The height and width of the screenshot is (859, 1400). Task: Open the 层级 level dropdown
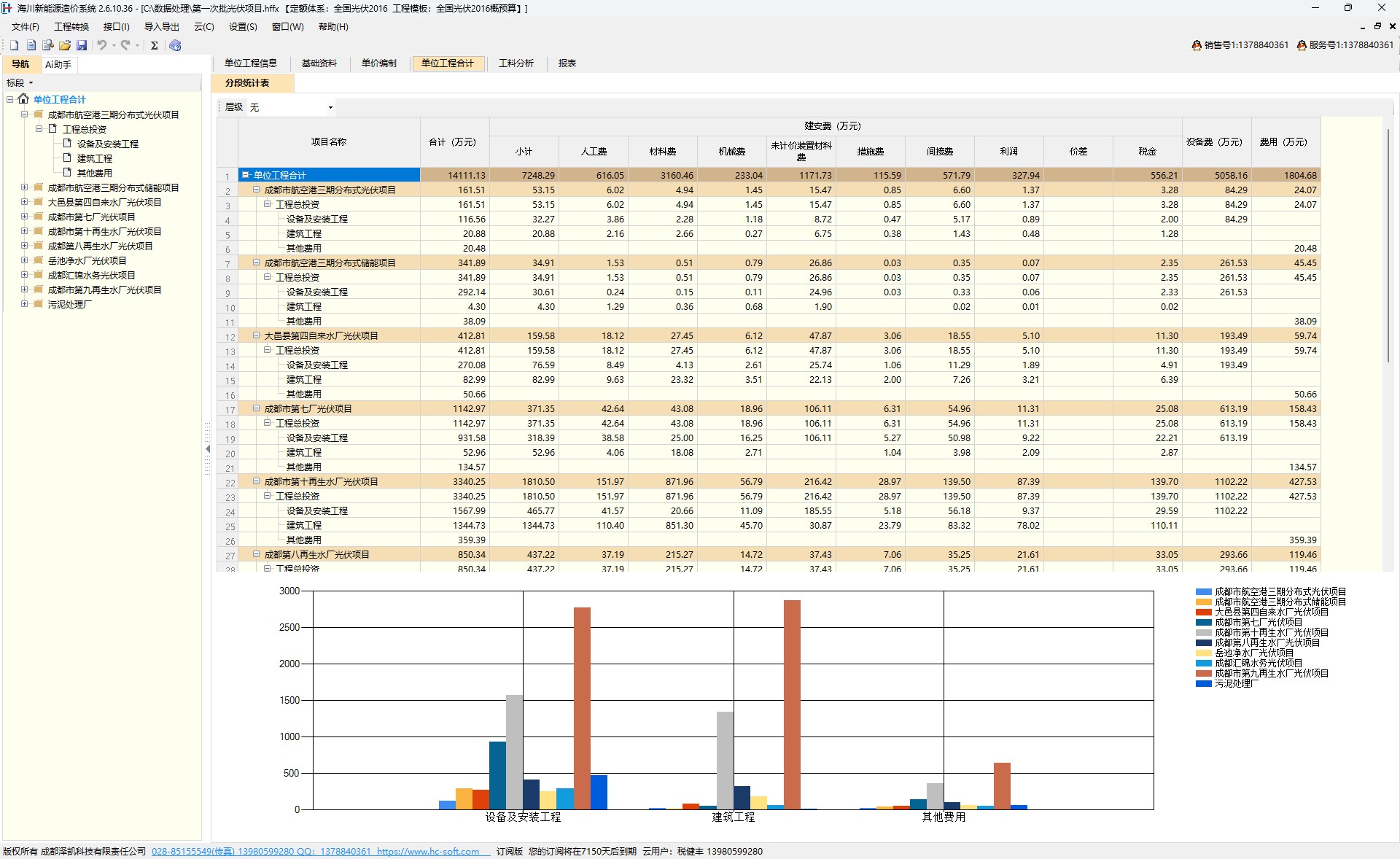coord(330,107)
